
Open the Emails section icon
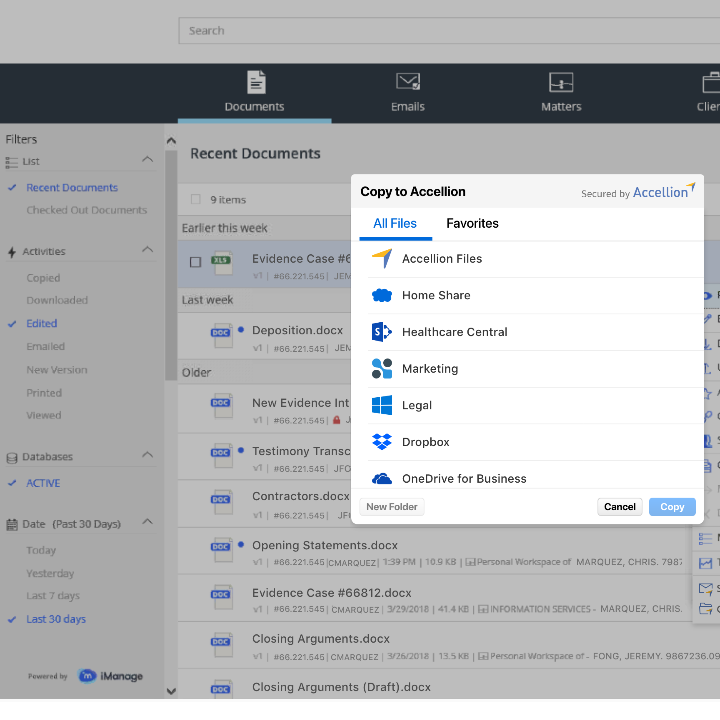407,82
